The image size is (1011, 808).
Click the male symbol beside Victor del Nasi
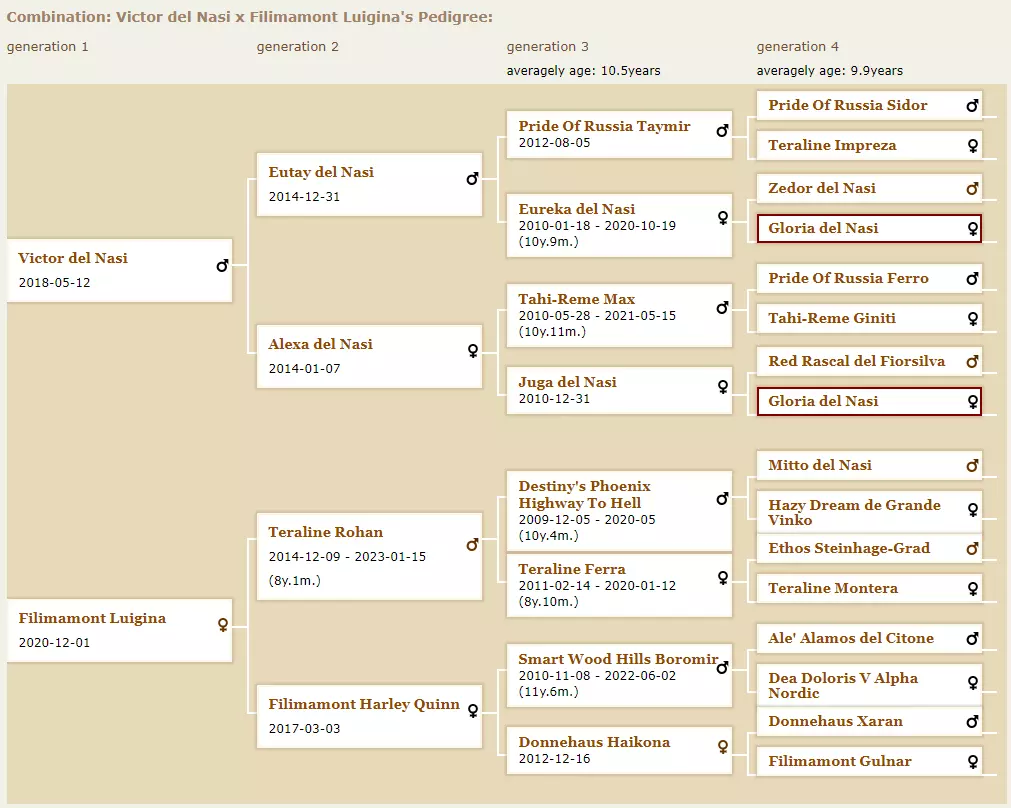[x=222, y=265]
